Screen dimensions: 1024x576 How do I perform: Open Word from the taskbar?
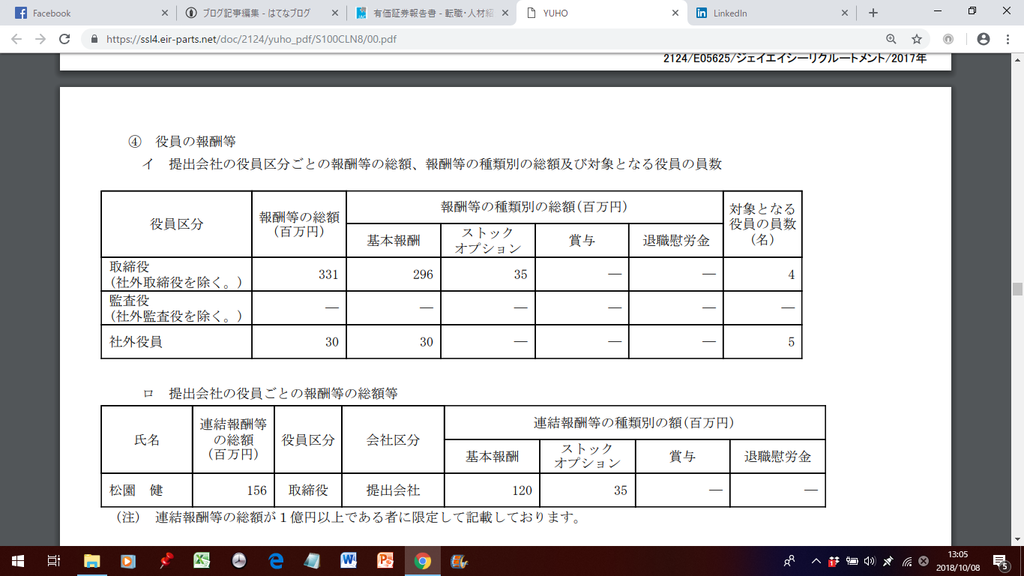point(349,561)
